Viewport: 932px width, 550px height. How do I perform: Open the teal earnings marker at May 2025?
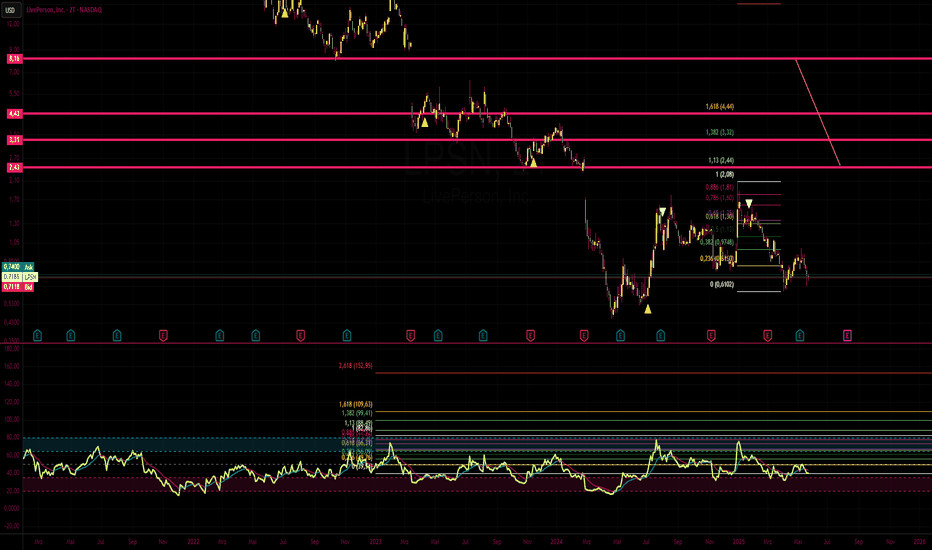[x=800, y=336]
